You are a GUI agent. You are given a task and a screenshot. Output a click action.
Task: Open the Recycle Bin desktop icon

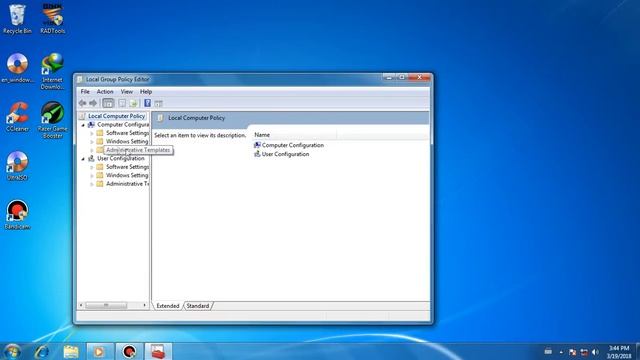[17, 19]
